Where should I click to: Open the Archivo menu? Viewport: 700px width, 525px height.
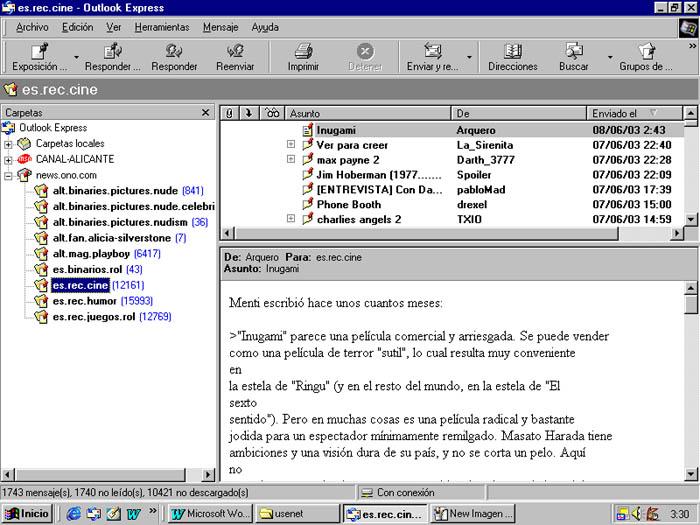[32, 27]
